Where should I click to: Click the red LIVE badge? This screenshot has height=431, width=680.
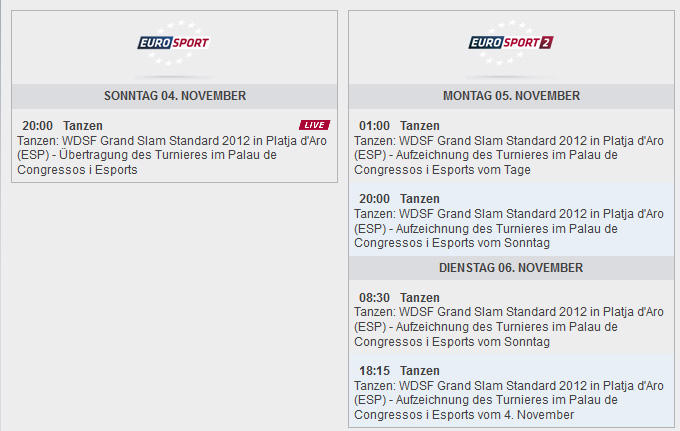point(314,125)
